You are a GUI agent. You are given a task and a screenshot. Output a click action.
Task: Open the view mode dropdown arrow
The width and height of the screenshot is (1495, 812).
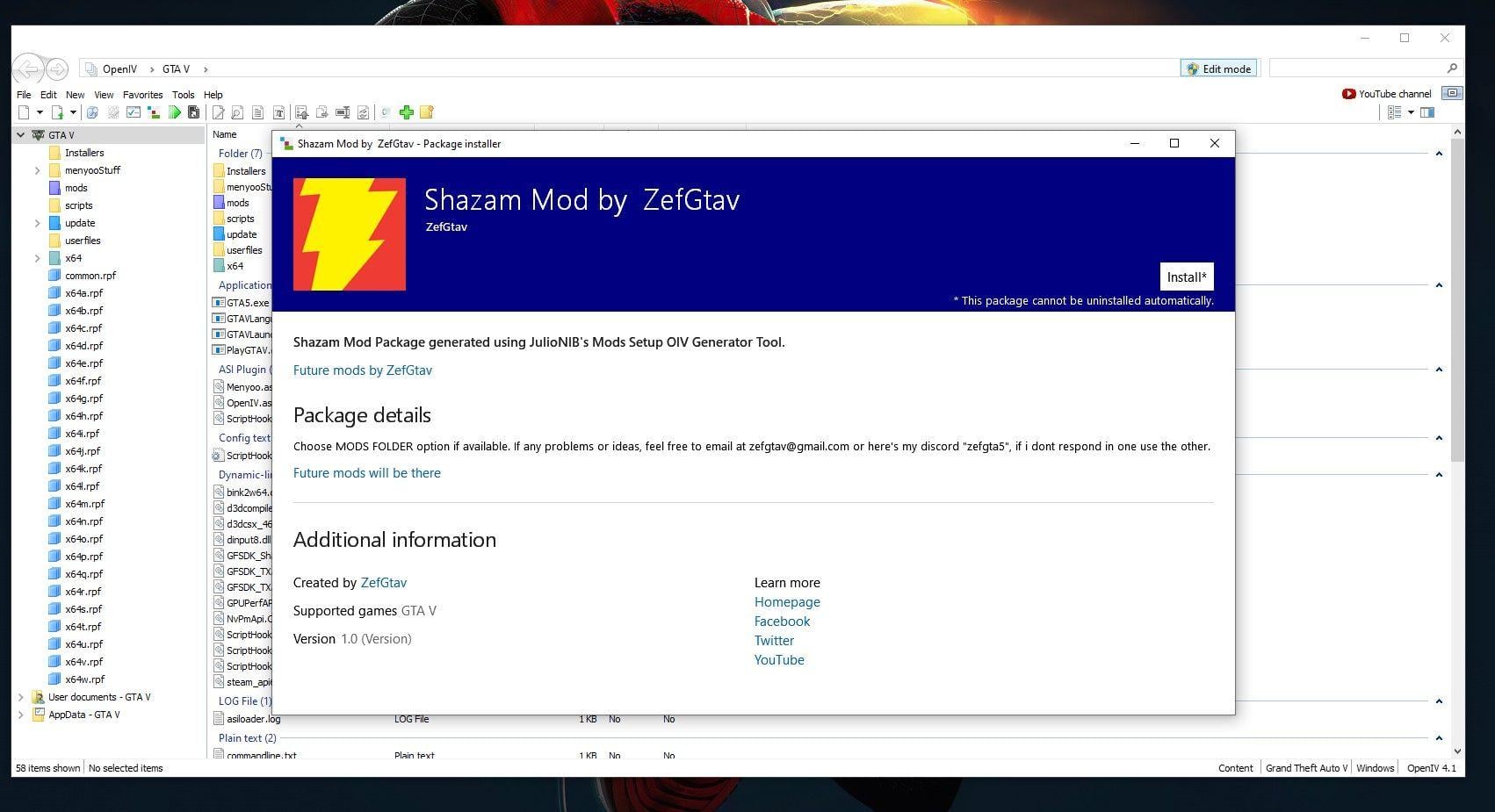1411,112
